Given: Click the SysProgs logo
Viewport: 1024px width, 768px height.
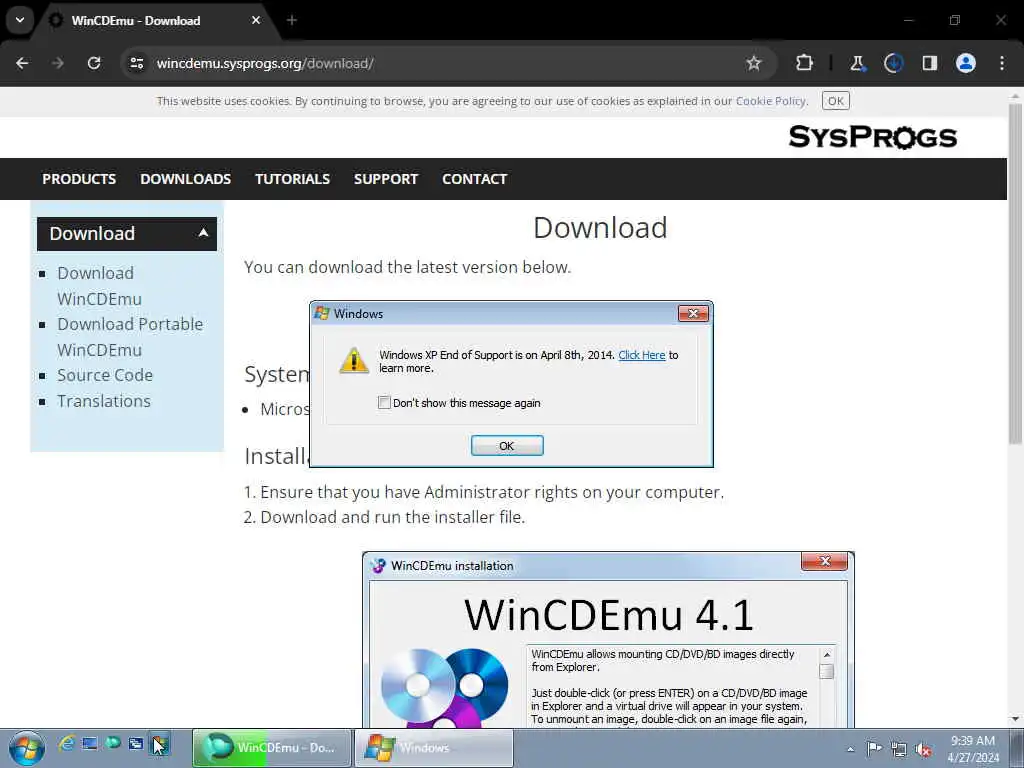Looking at the screenshot, I should (872, 137).
